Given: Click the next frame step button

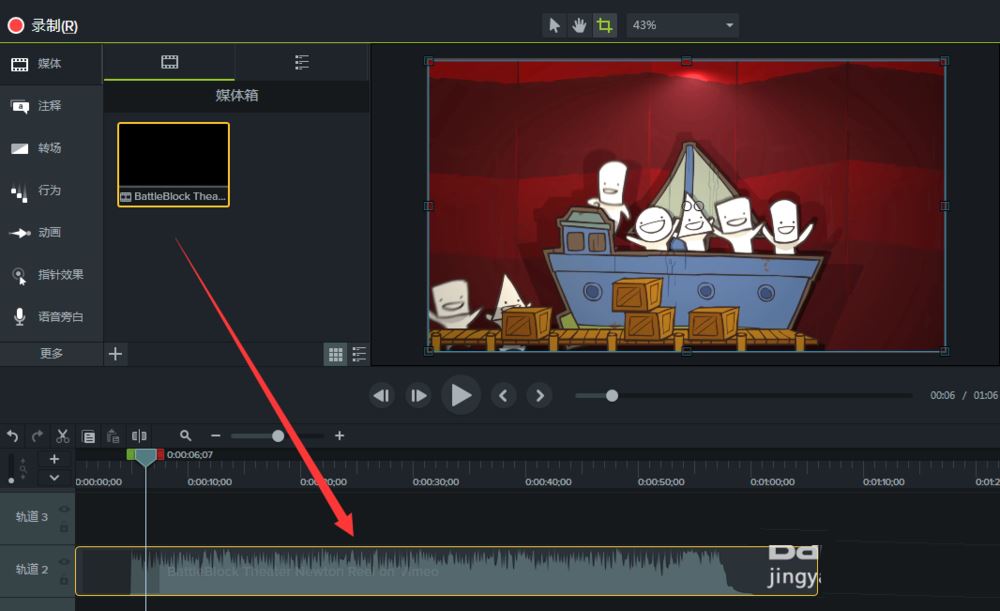Looking at the screenshot, I should (x=418, y=396).
